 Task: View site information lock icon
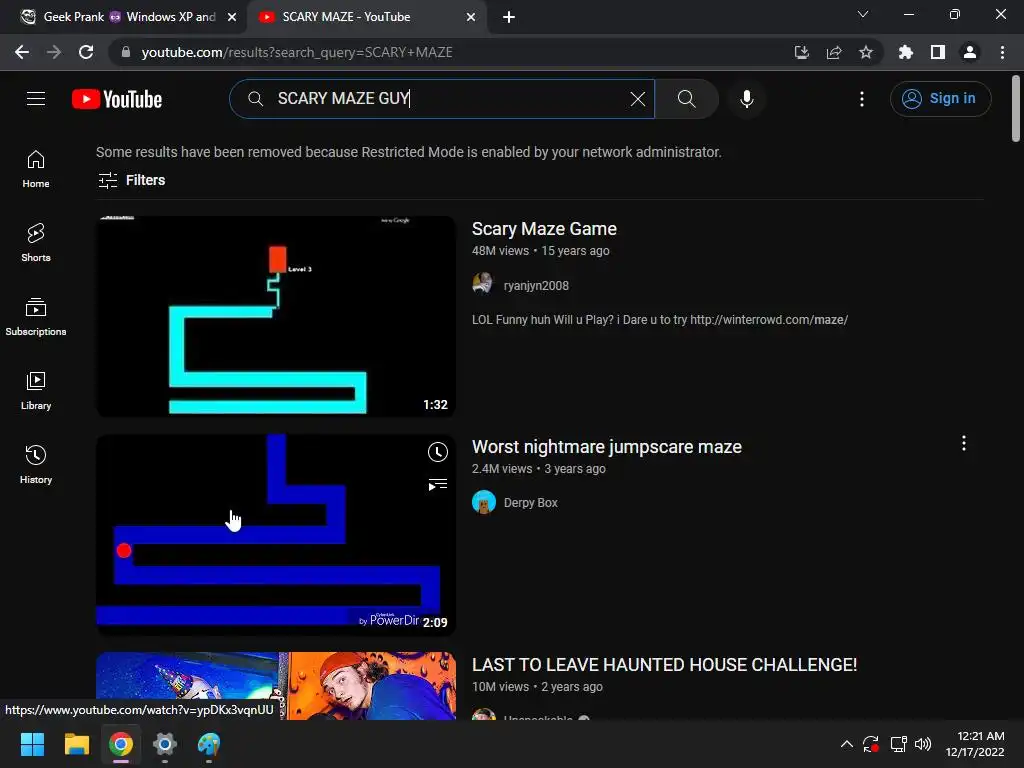click(126, 52)
